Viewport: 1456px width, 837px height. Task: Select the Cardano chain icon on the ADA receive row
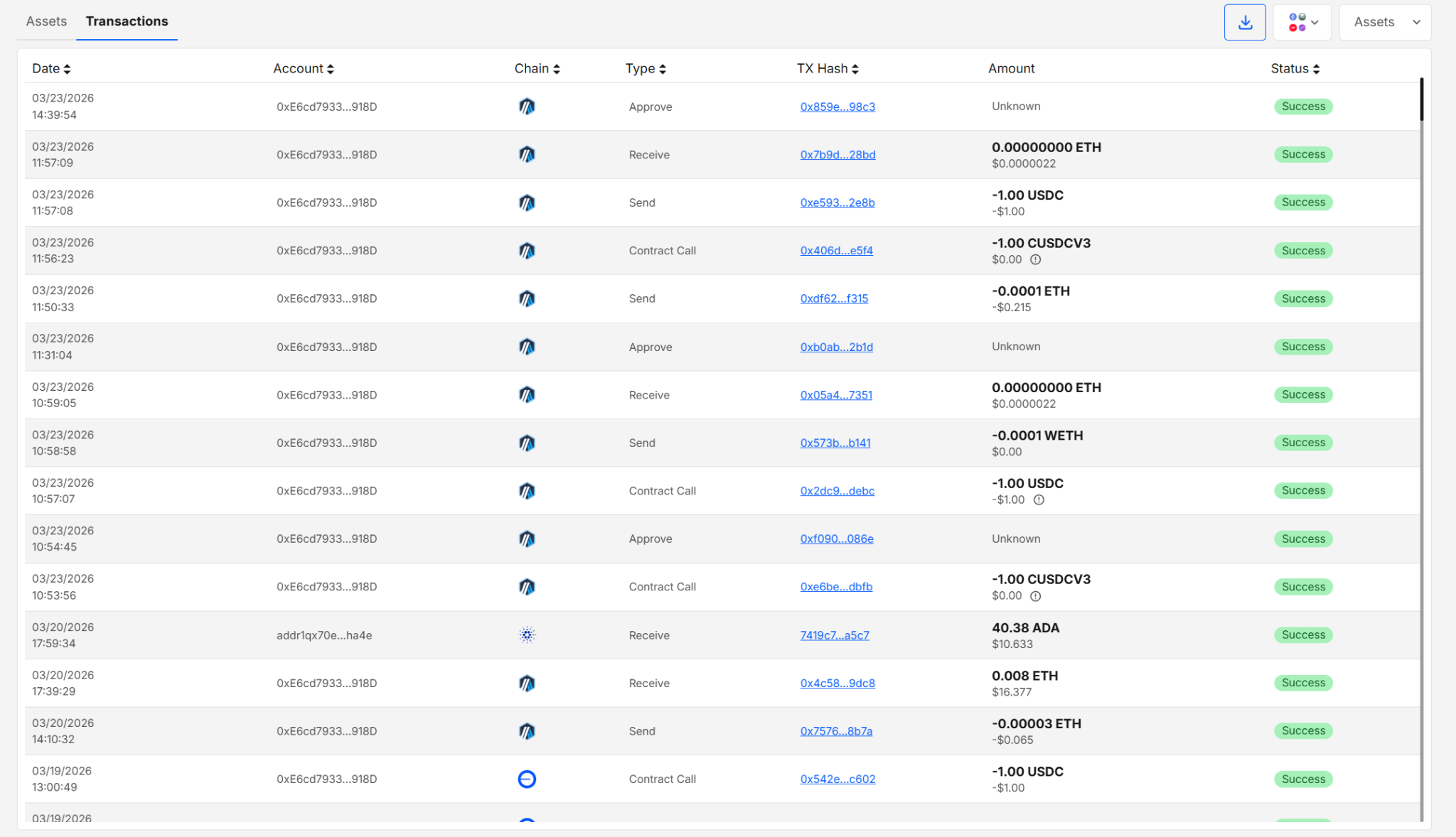tap(527, 634)
